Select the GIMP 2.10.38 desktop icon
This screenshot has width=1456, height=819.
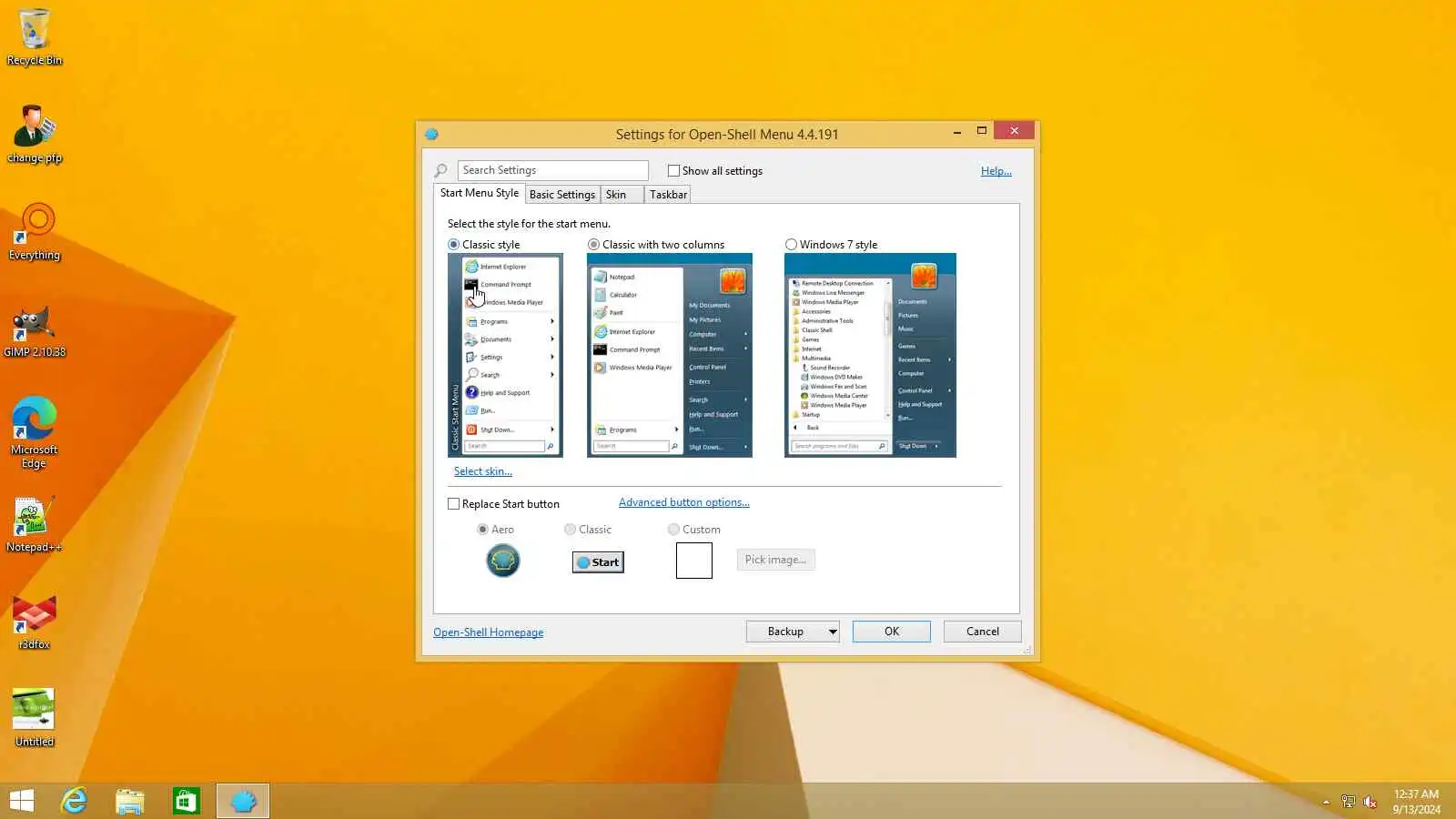35,329
